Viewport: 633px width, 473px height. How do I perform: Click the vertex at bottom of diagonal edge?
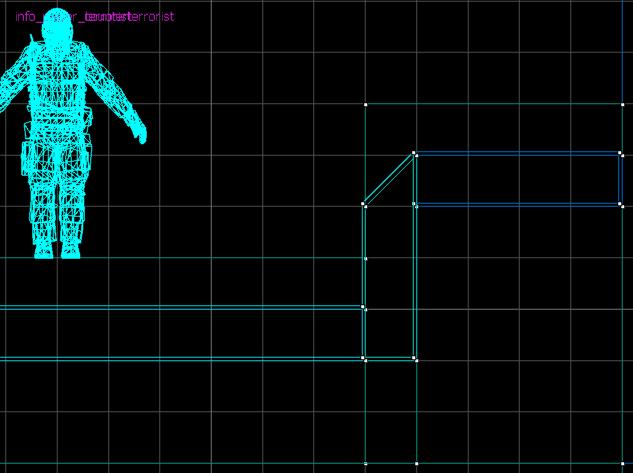pos(364,204)
